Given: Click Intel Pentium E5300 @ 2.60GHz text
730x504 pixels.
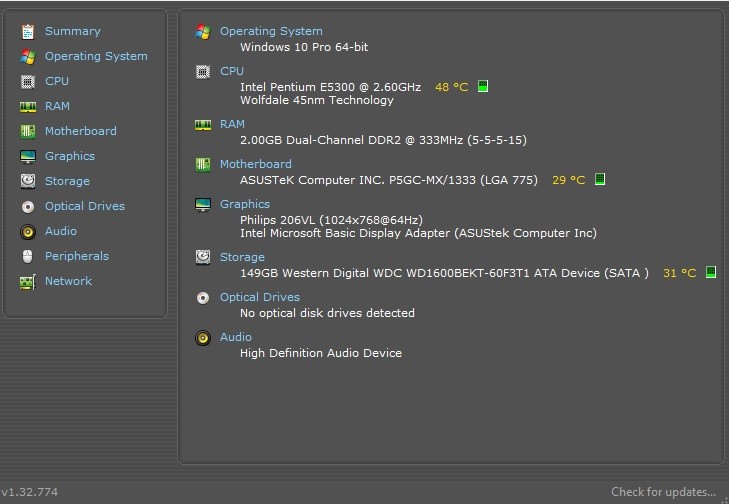Looking at the screenshot, I should [331, 87].
